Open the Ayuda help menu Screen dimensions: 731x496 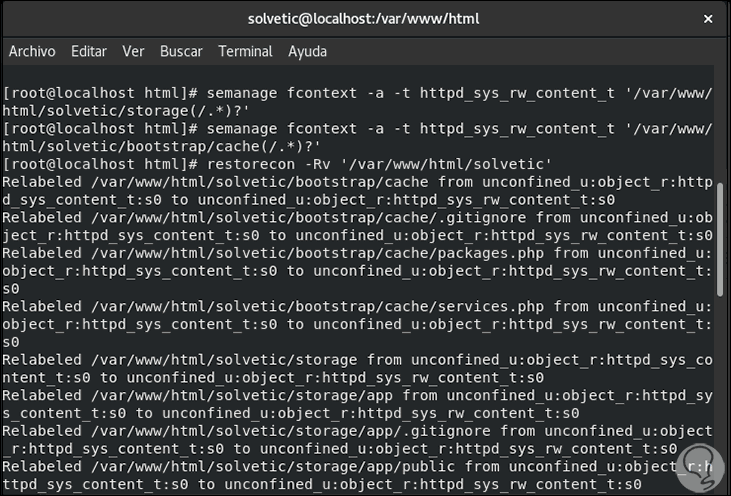coord(307,51)
